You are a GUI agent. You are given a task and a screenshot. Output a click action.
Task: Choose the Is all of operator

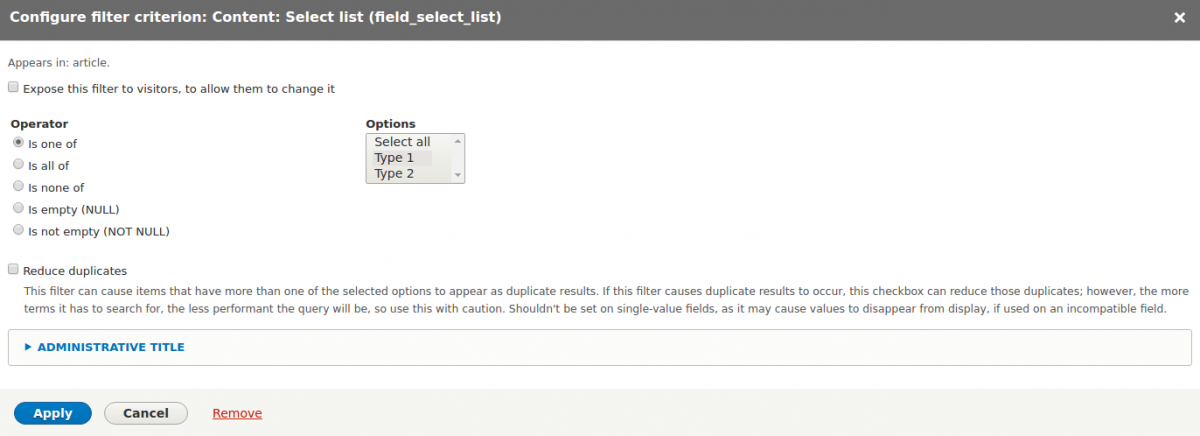18,165
